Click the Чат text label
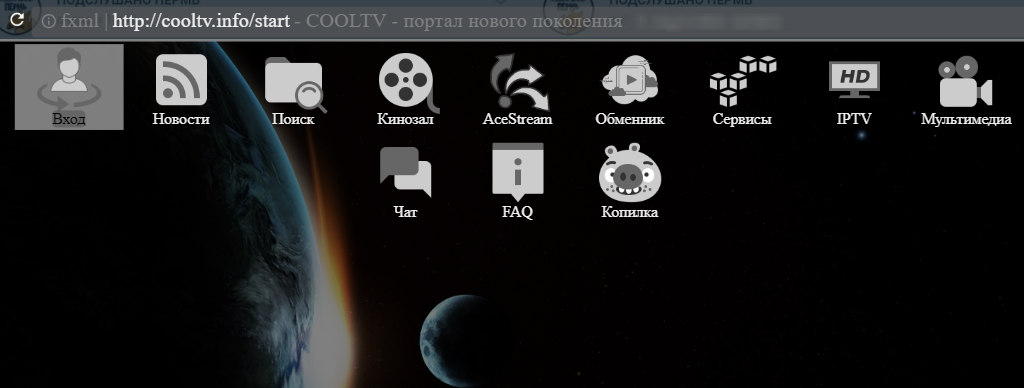 point(406,212)
